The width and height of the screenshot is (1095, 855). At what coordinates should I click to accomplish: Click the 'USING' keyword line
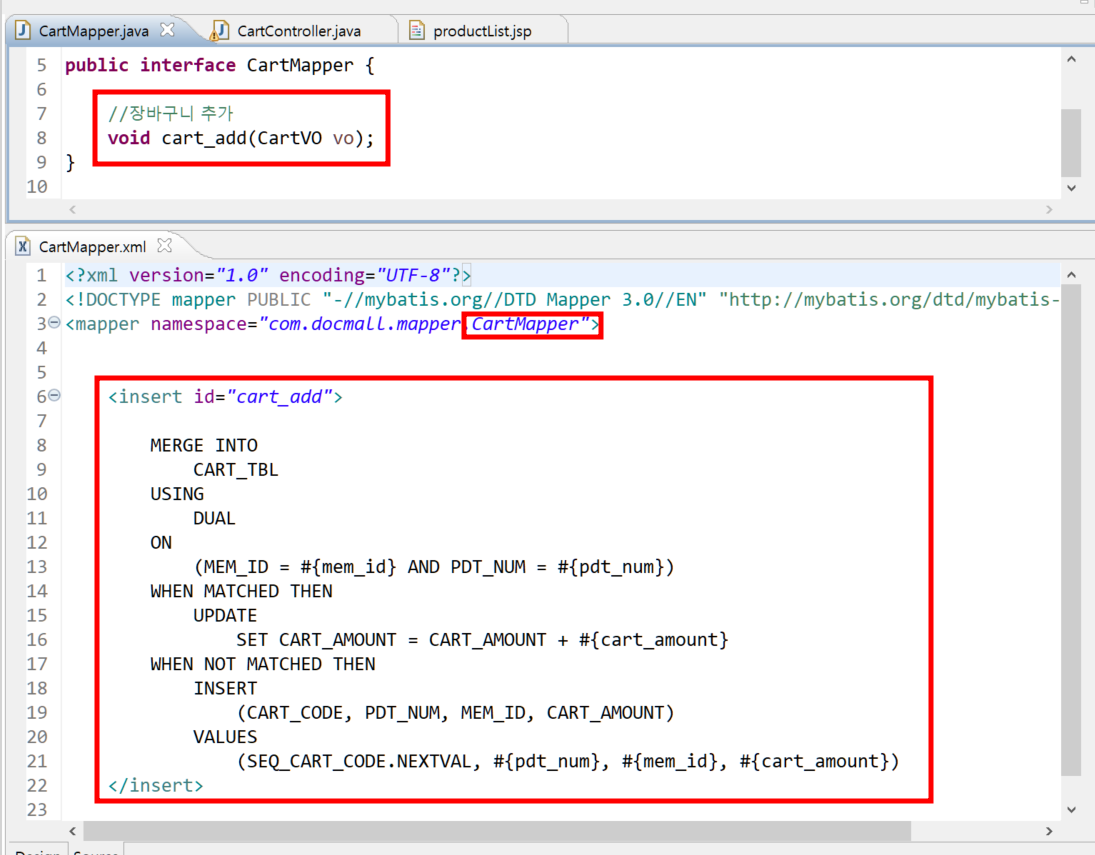tap(177, 494)
